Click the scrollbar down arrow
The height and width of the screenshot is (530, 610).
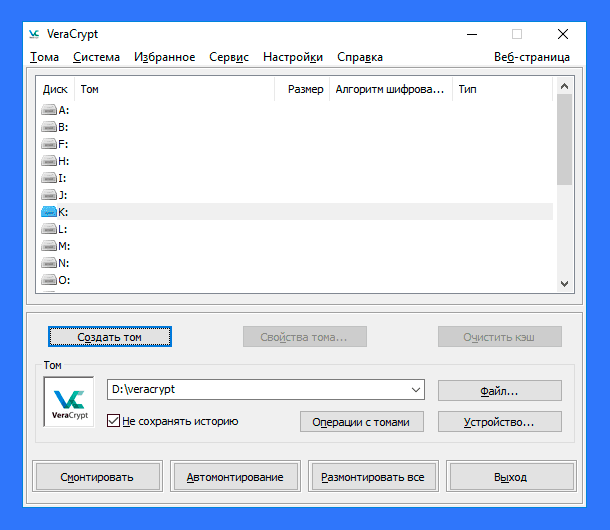click(x=564, y=284)
